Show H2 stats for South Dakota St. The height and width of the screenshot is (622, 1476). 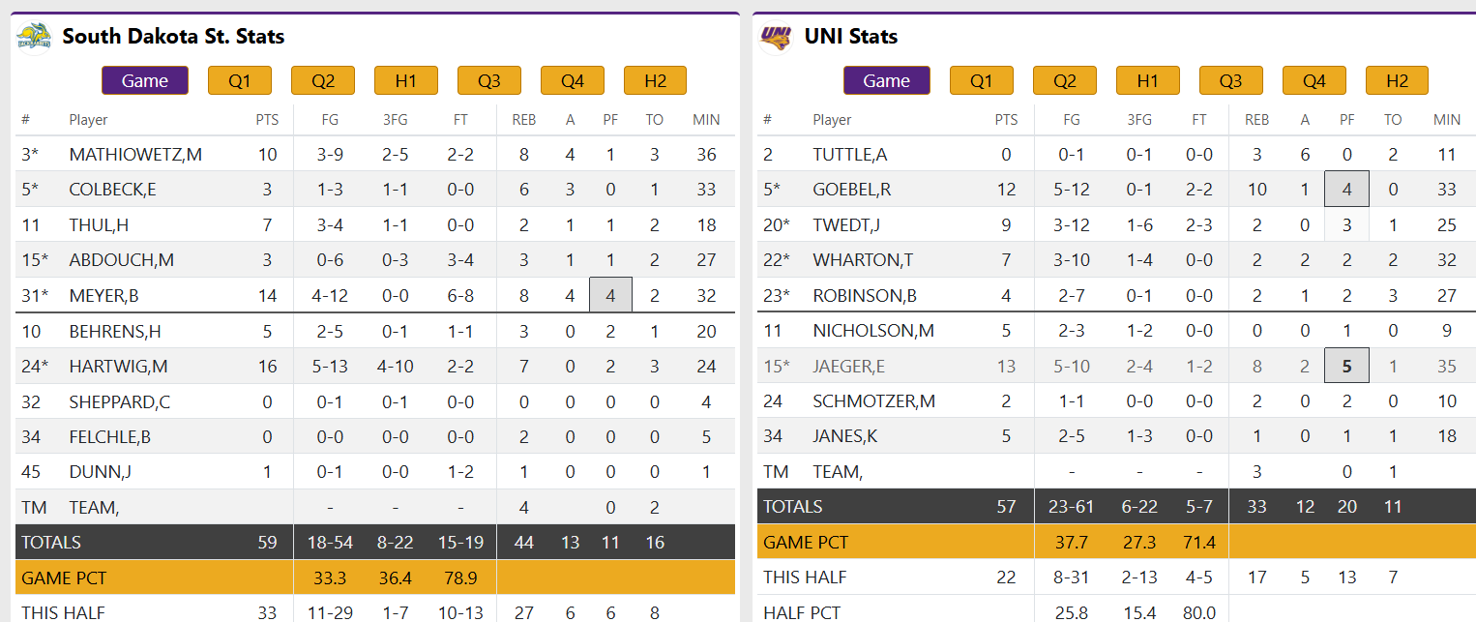(655, 80)
